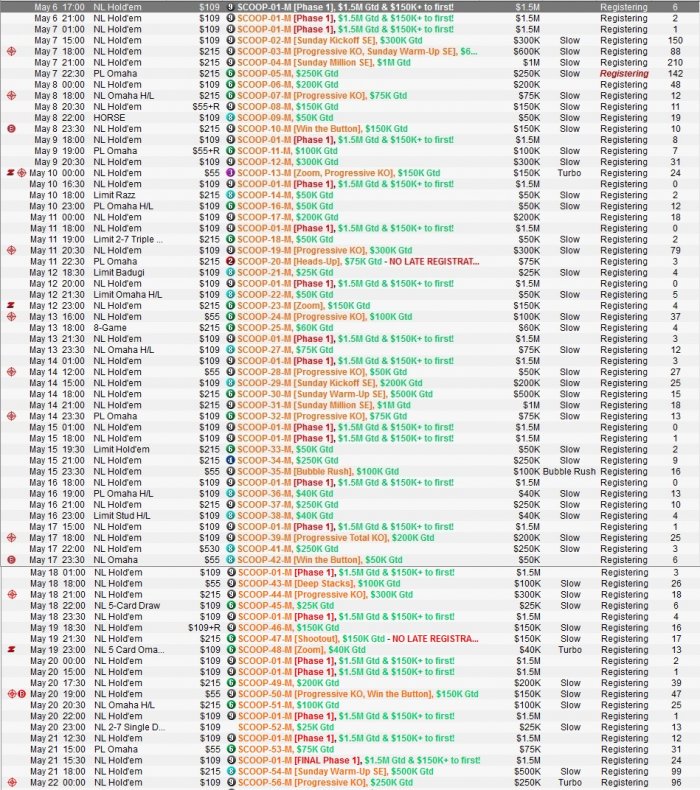
Task: Click the knockout icon on the SCOOP-28-M row
Action: tap(12, 372)
